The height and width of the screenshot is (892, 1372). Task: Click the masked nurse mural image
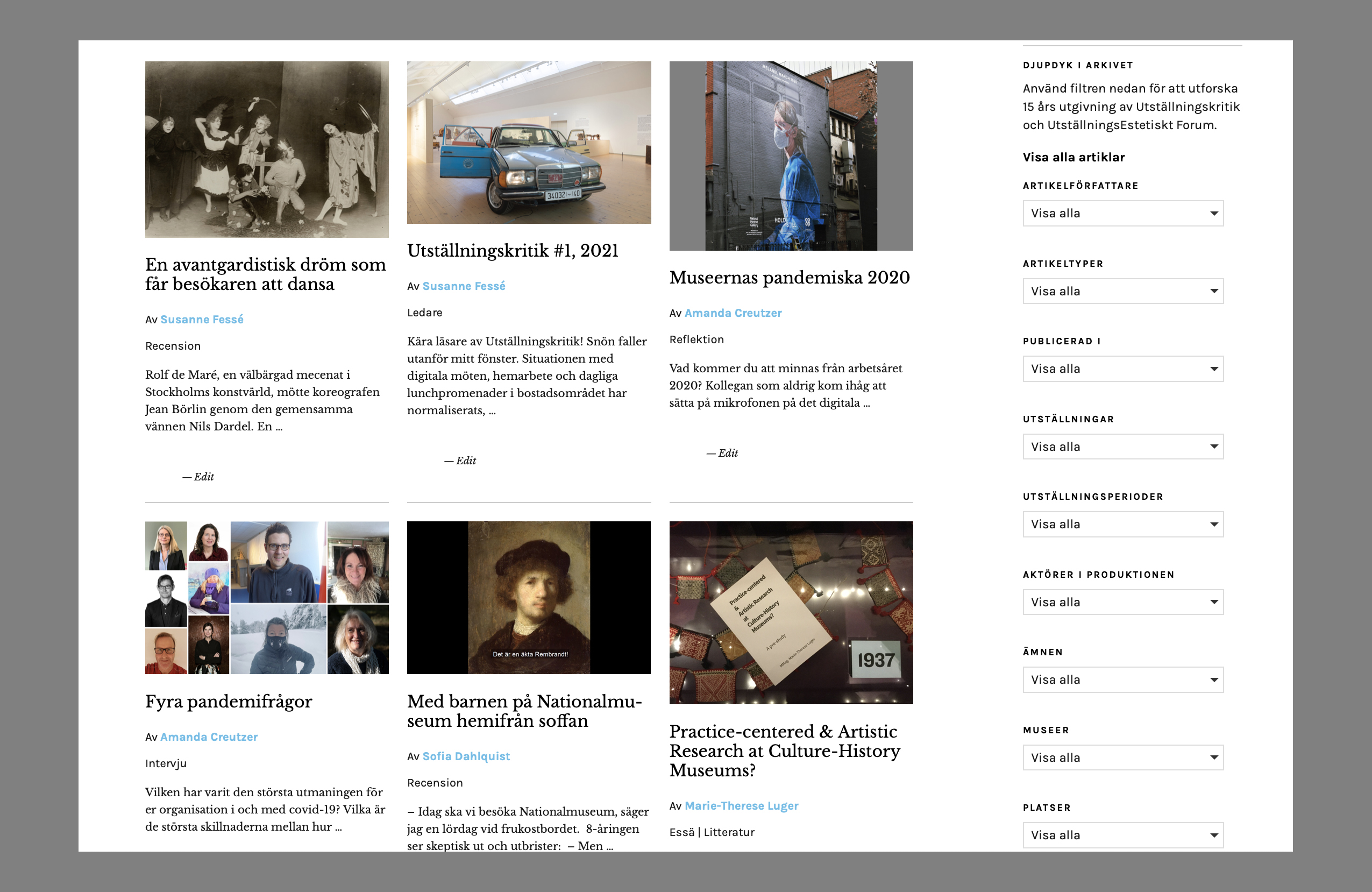[x=791, y=155]
